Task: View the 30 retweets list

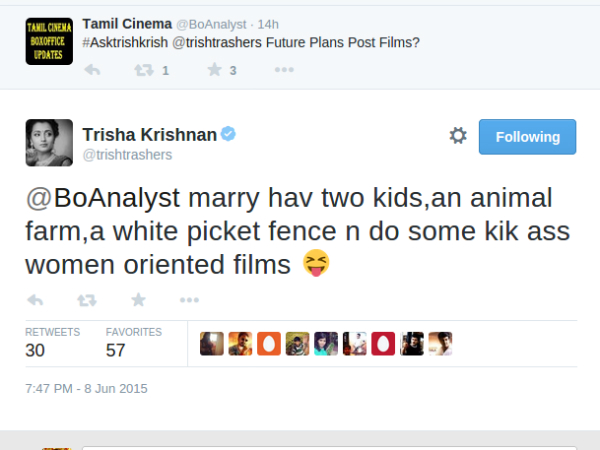Action: (x=36, y=342)
